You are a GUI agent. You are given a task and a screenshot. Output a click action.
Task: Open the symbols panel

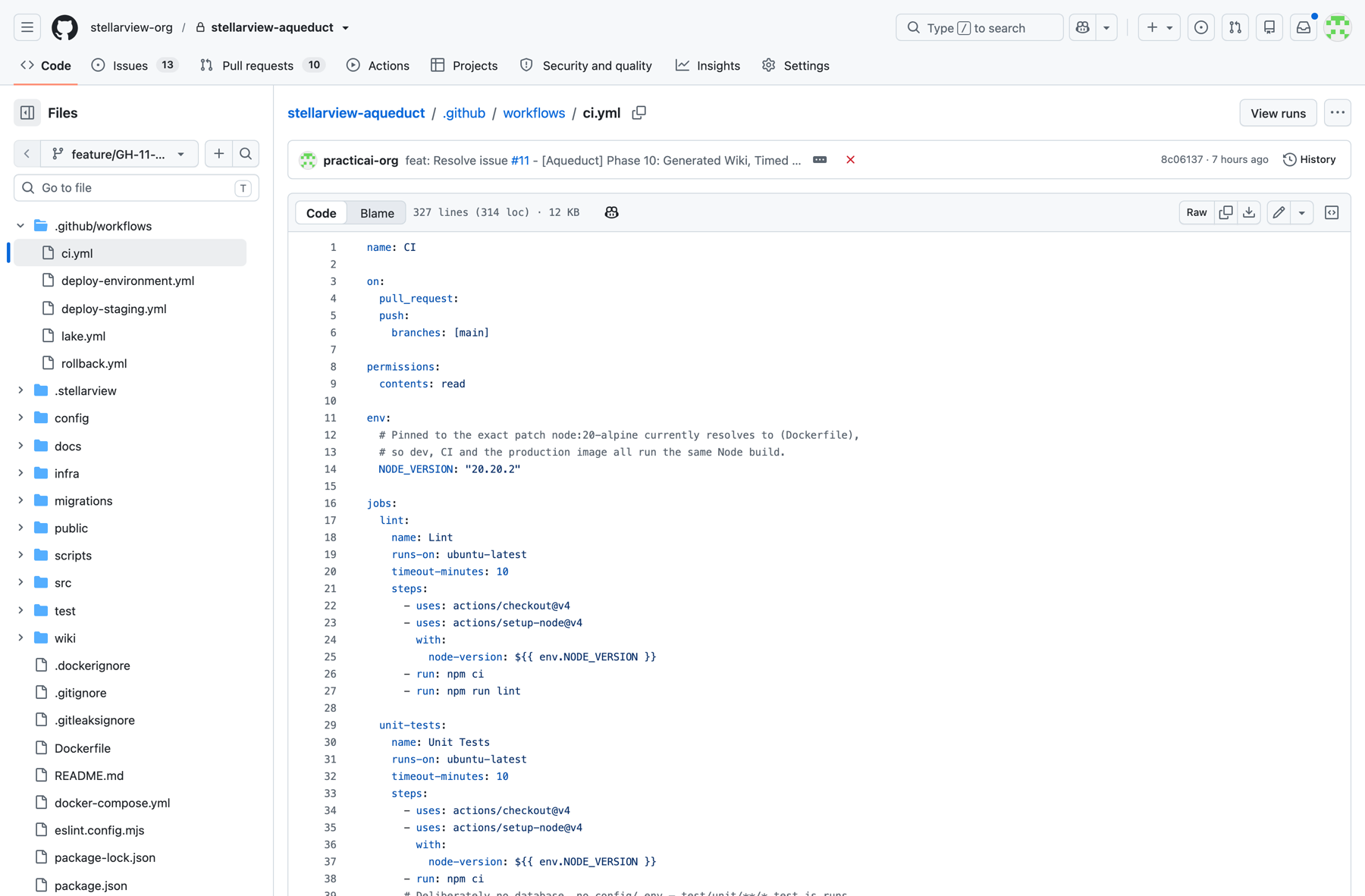click(1332, 212)
